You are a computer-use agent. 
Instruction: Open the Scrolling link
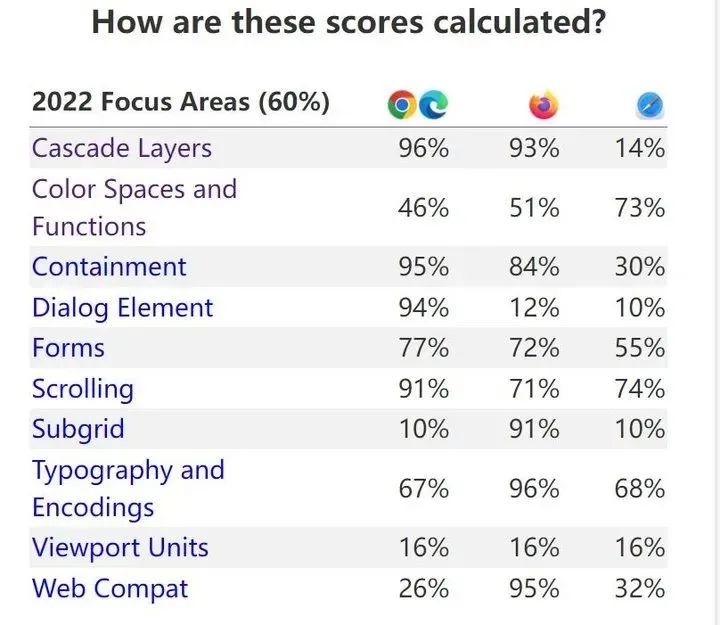pyautogui.click(x=82, y=388)
